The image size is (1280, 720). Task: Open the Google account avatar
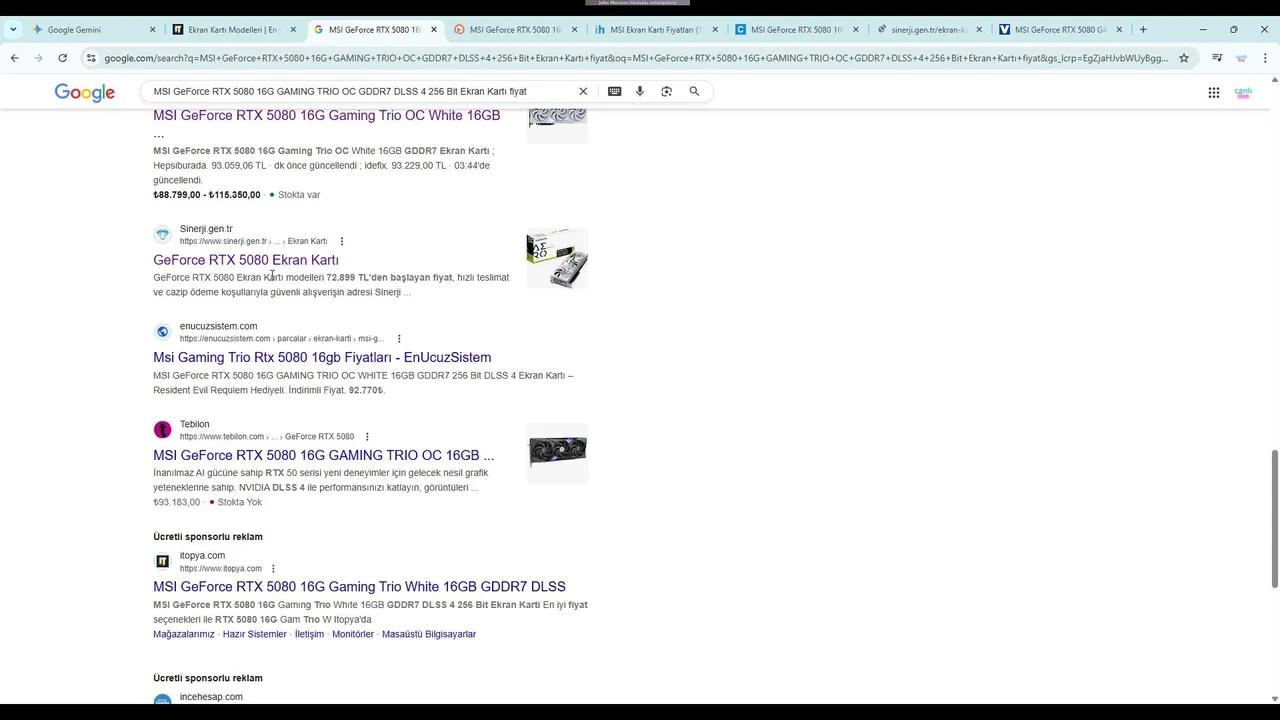click(x=1243, y=92)
